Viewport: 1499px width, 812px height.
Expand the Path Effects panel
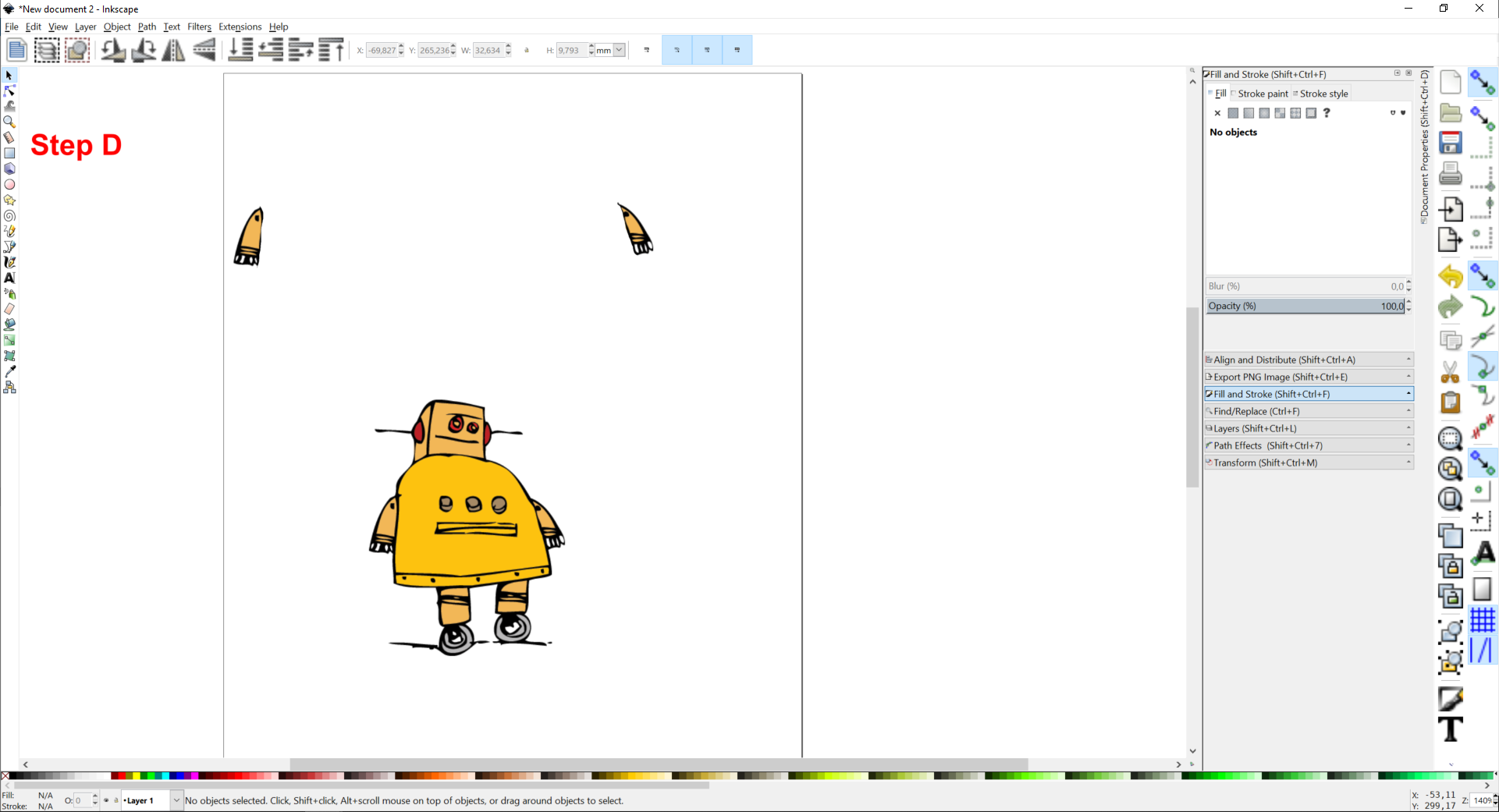tap(1309, 445)
